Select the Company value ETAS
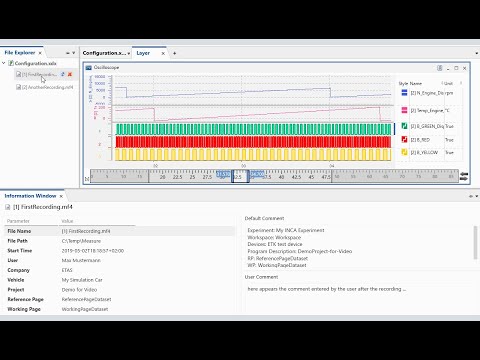 click(67, 270)
